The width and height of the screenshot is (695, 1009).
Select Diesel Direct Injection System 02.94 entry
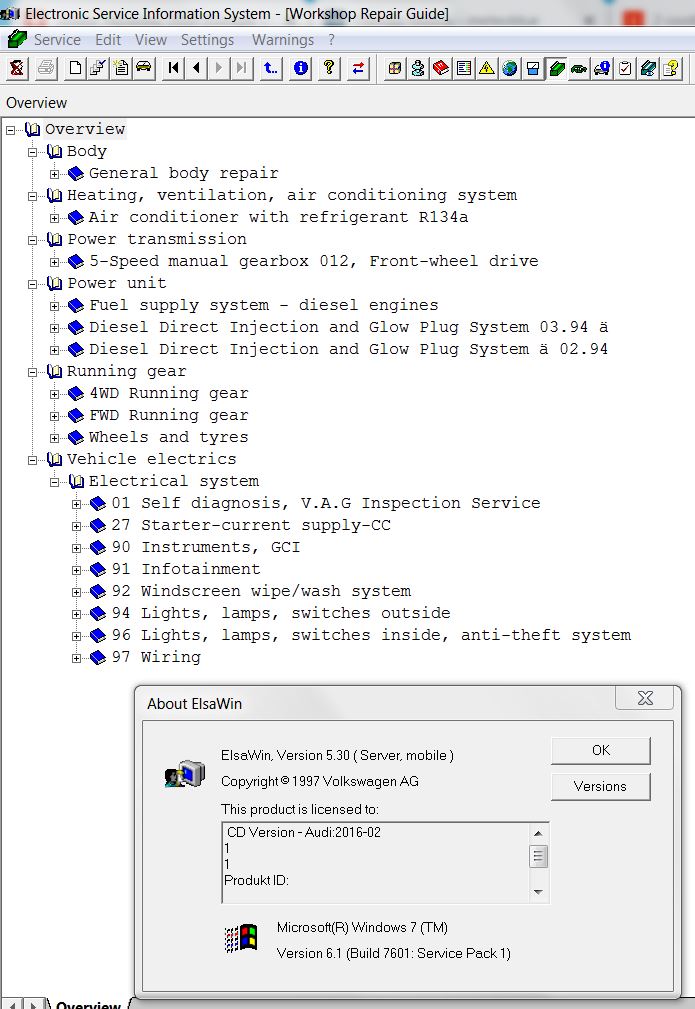[x=348, y=349]
